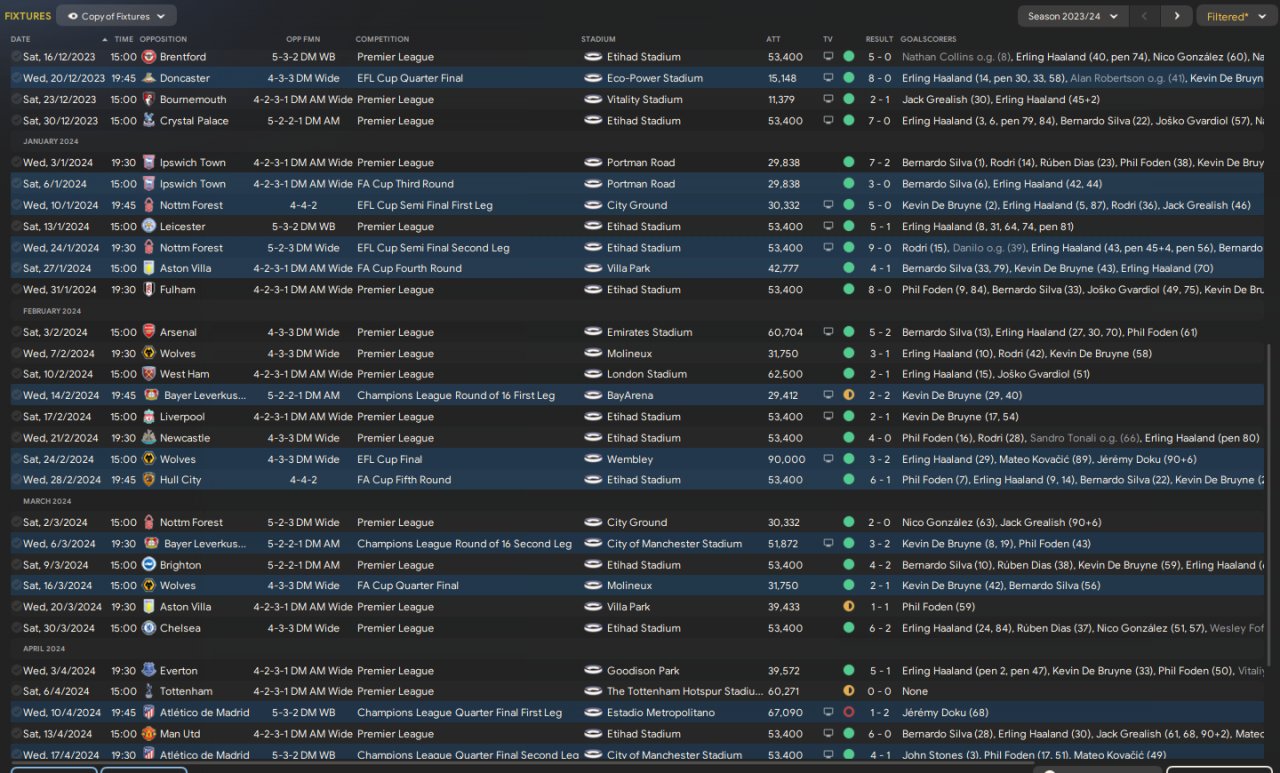This screenshot has height=773, width=1280.
Task: Sort by the Stadium column header
Action: [x=598, y=39]
